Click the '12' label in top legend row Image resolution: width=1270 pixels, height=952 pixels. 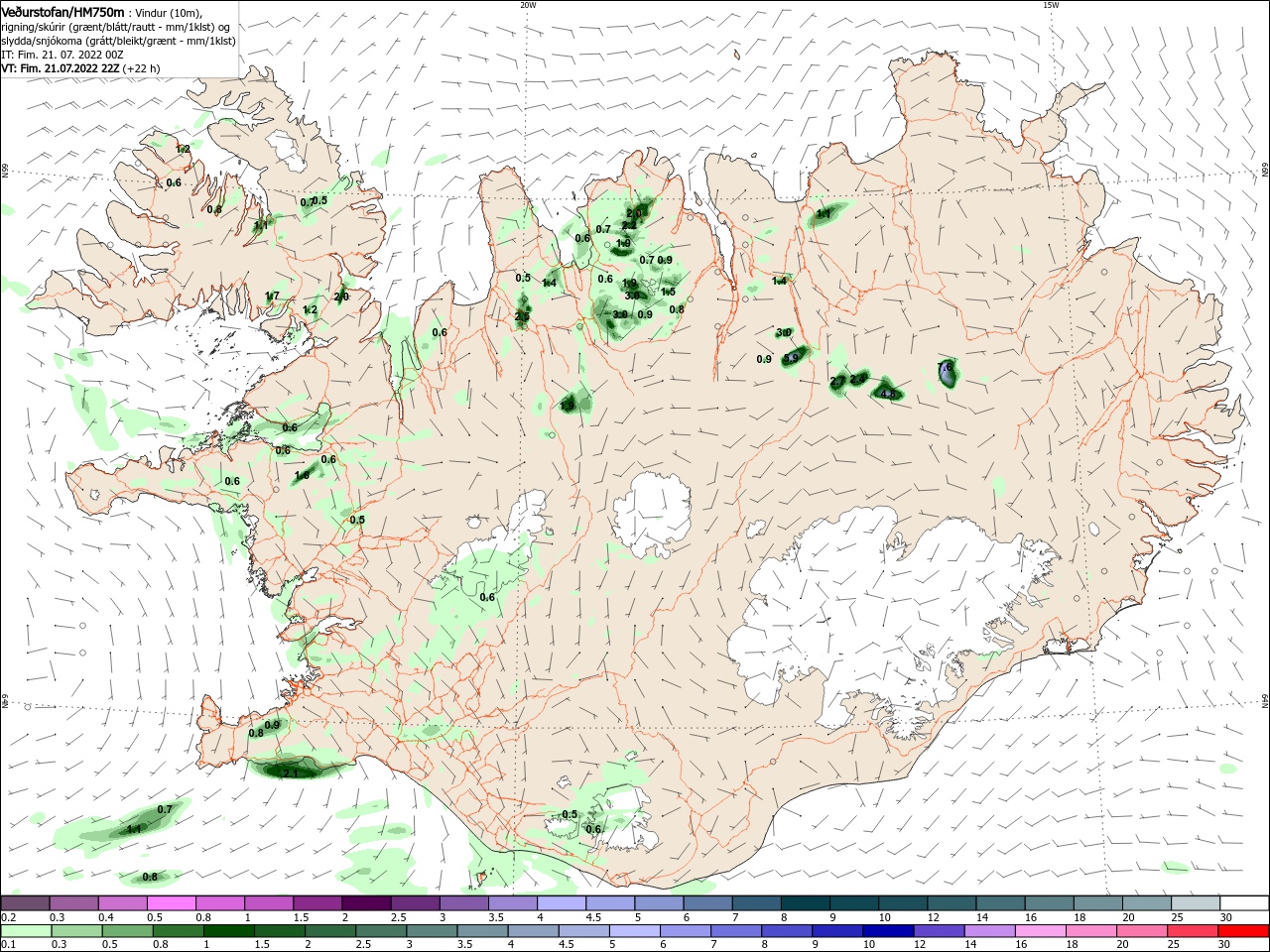pos(933,917)
